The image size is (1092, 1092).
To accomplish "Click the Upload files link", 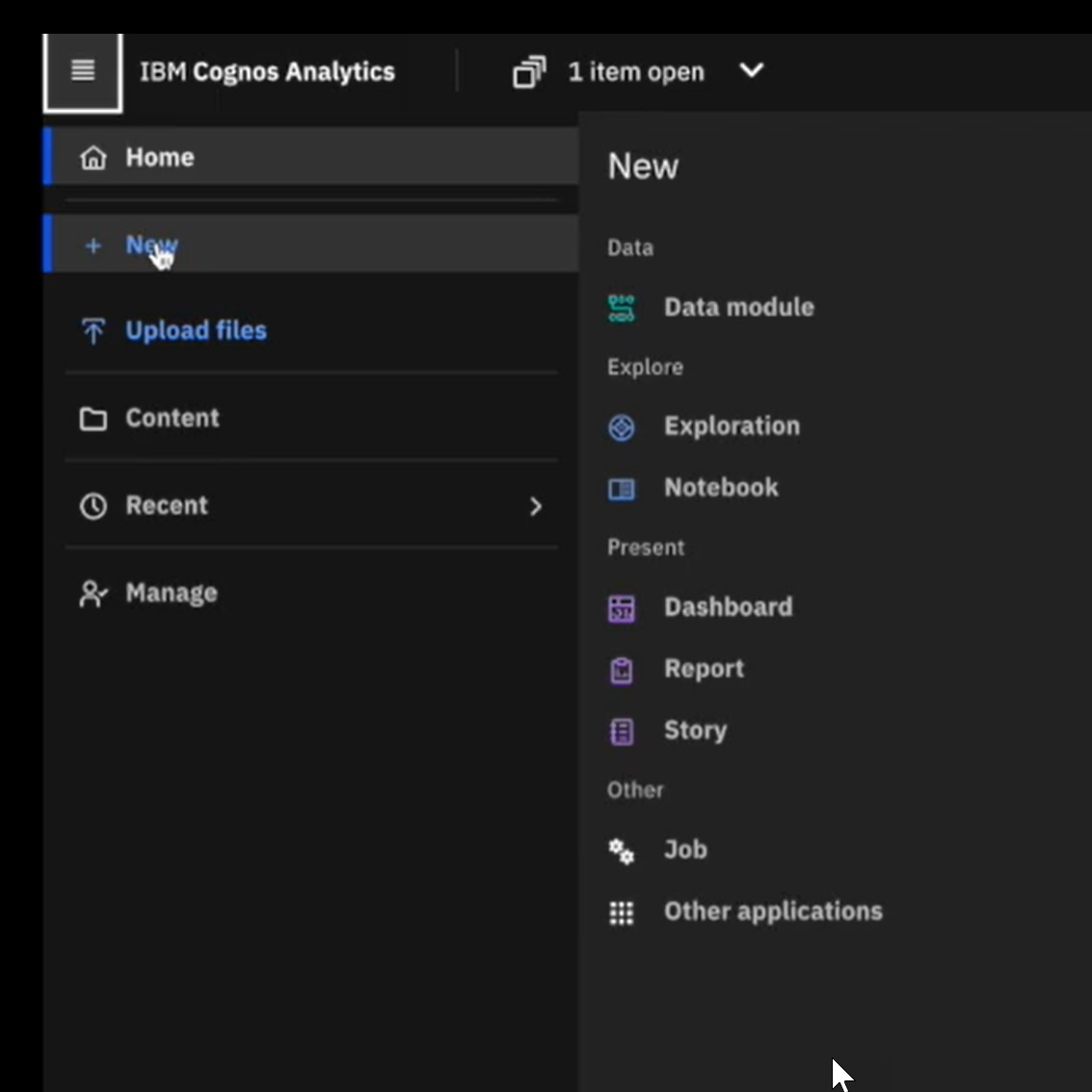I will (x=196, y=331).
